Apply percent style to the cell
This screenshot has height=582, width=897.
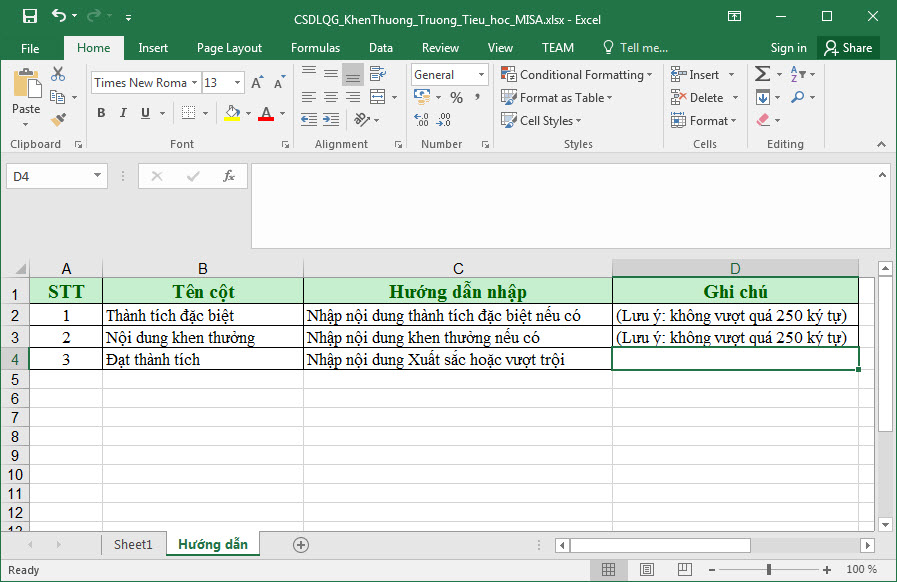pos(456,98)
